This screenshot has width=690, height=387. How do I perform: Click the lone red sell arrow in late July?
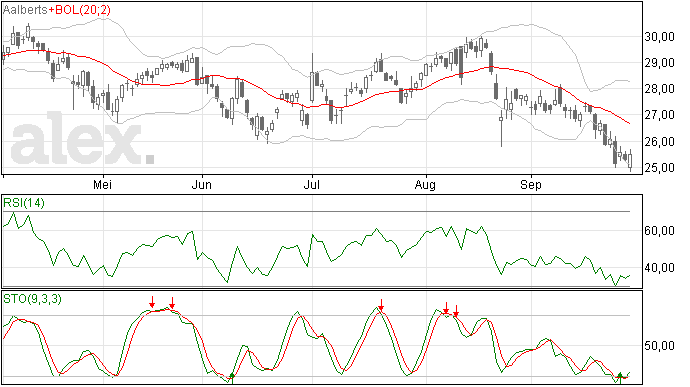[381, 305]
